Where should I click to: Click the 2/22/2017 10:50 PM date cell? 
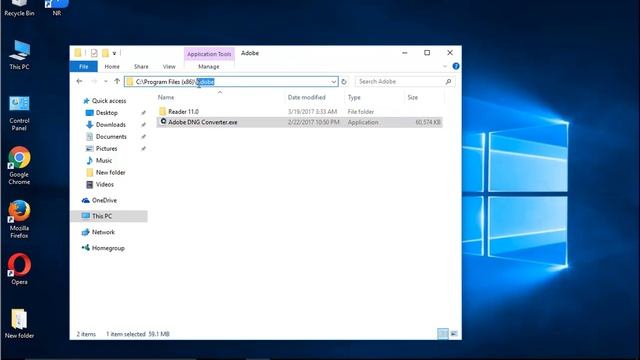pos(313,122)
